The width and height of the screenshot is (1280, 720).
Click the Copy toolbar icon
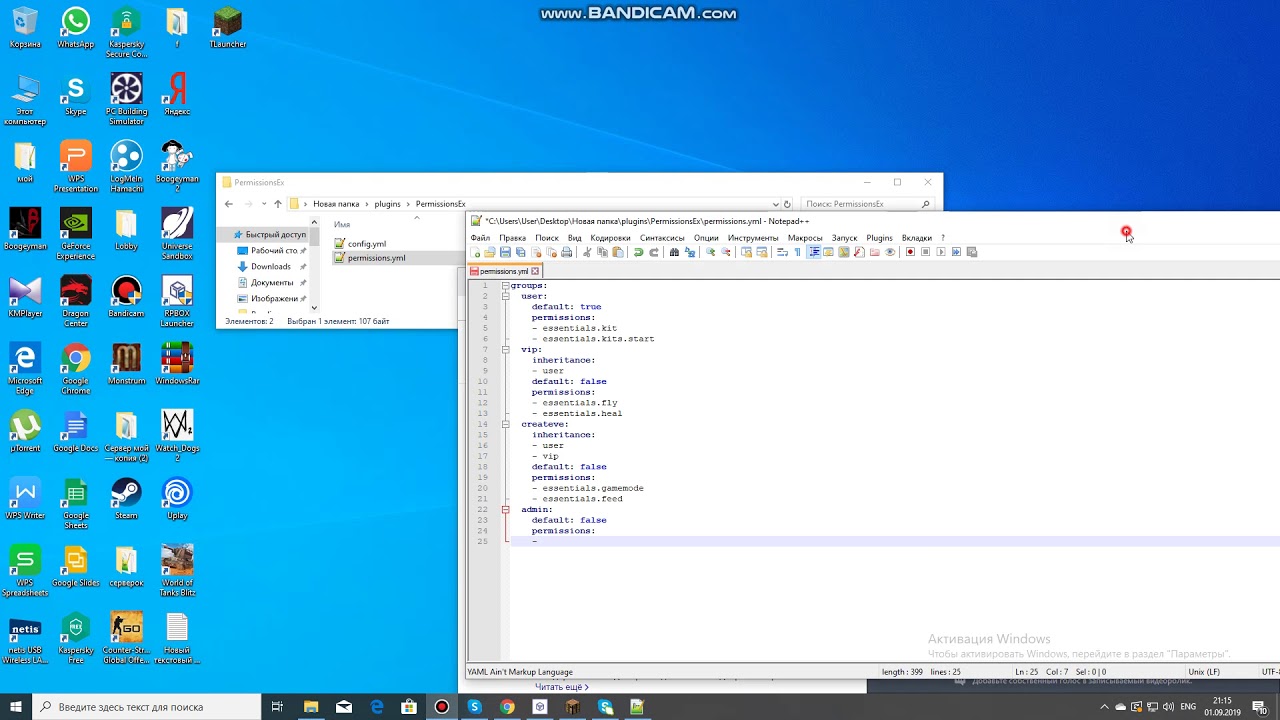pyautogui.click(x=602, y=252)
